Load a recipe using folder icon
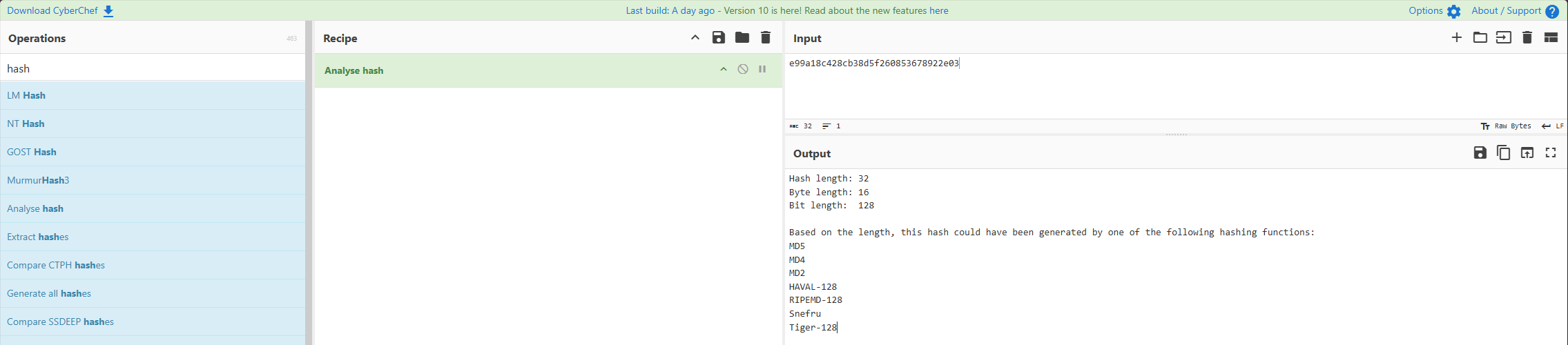Image resolution: width=1568 pixels, height=345 pixels. pos(742,38)
